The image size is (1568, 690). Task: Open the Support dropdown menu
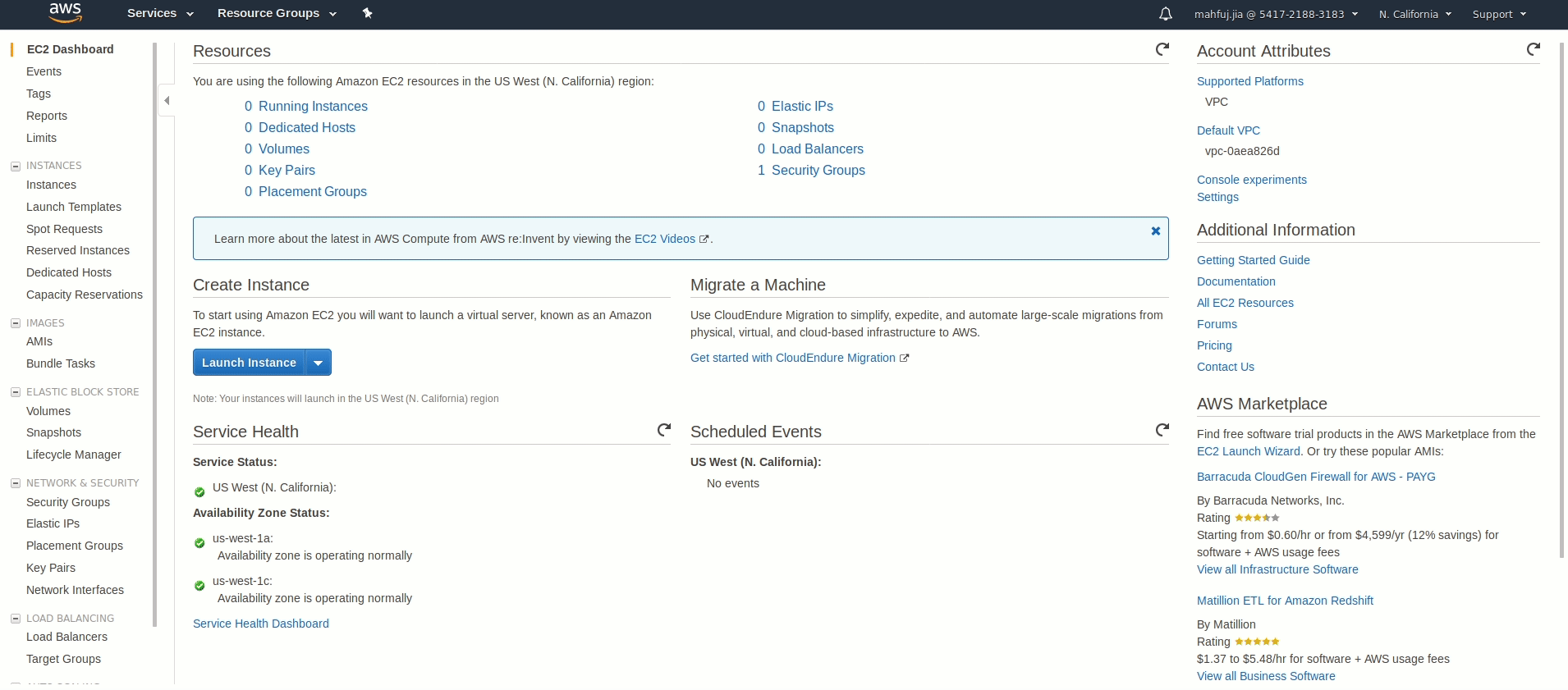click(1499, 14)
